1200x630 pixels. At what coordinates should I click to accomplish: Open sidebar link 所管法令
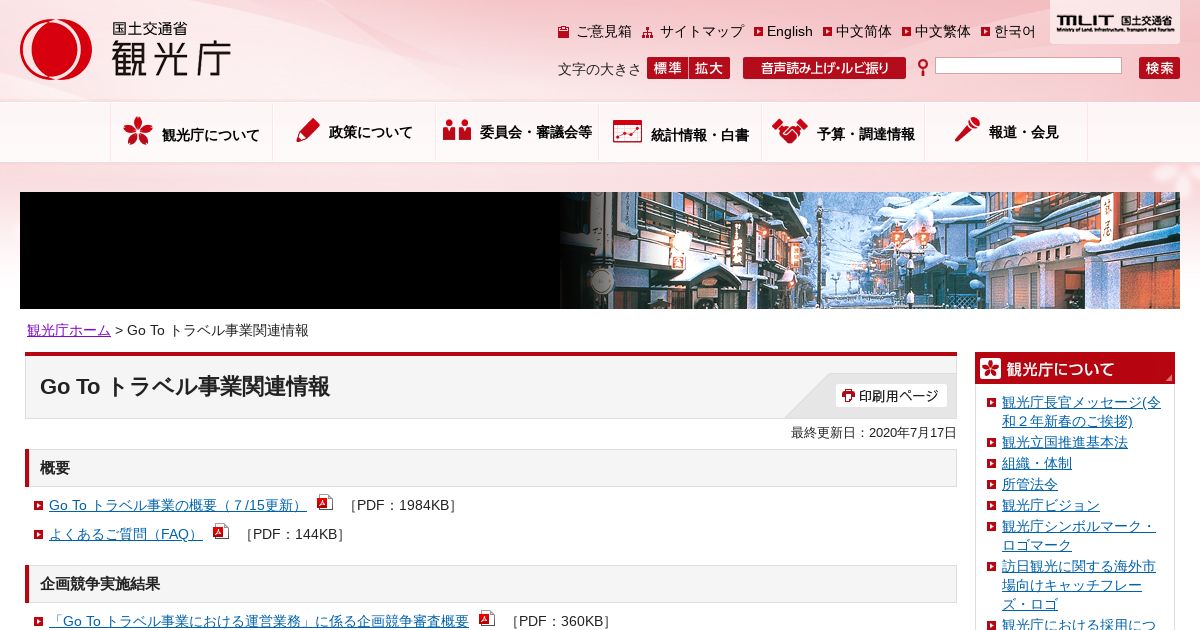[1030, 484]
